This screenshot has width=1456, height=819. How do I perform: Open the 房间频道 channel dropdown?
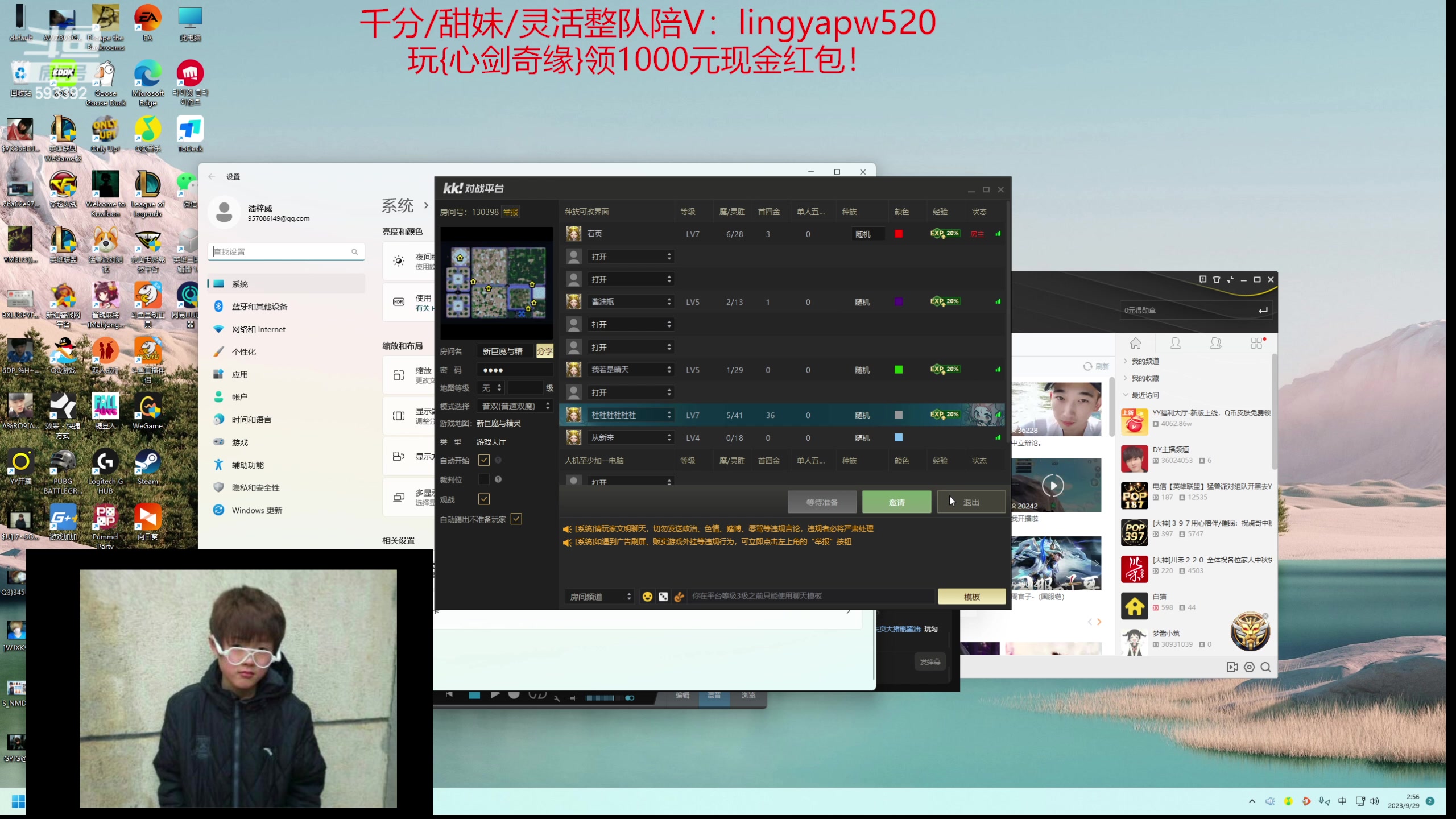pyautogui.click(x=599, y=596)
